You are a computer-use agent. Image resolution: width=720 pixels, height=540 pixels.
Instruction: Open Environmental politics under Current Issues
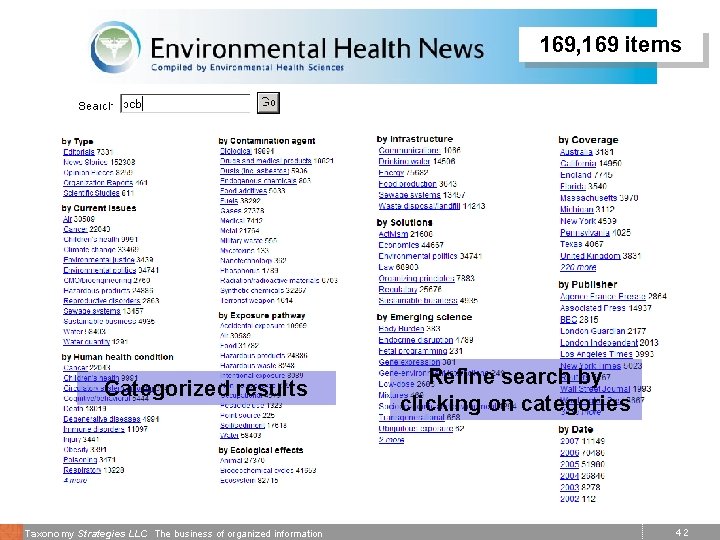[100, 270]
